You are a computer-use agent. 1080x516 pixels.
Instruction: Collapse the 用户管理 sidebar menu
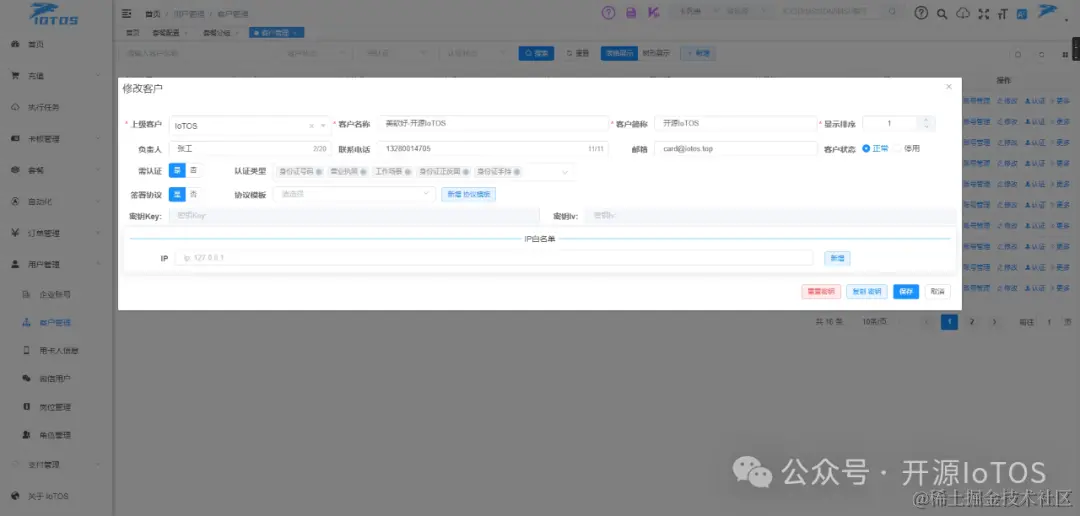[56, 264]
